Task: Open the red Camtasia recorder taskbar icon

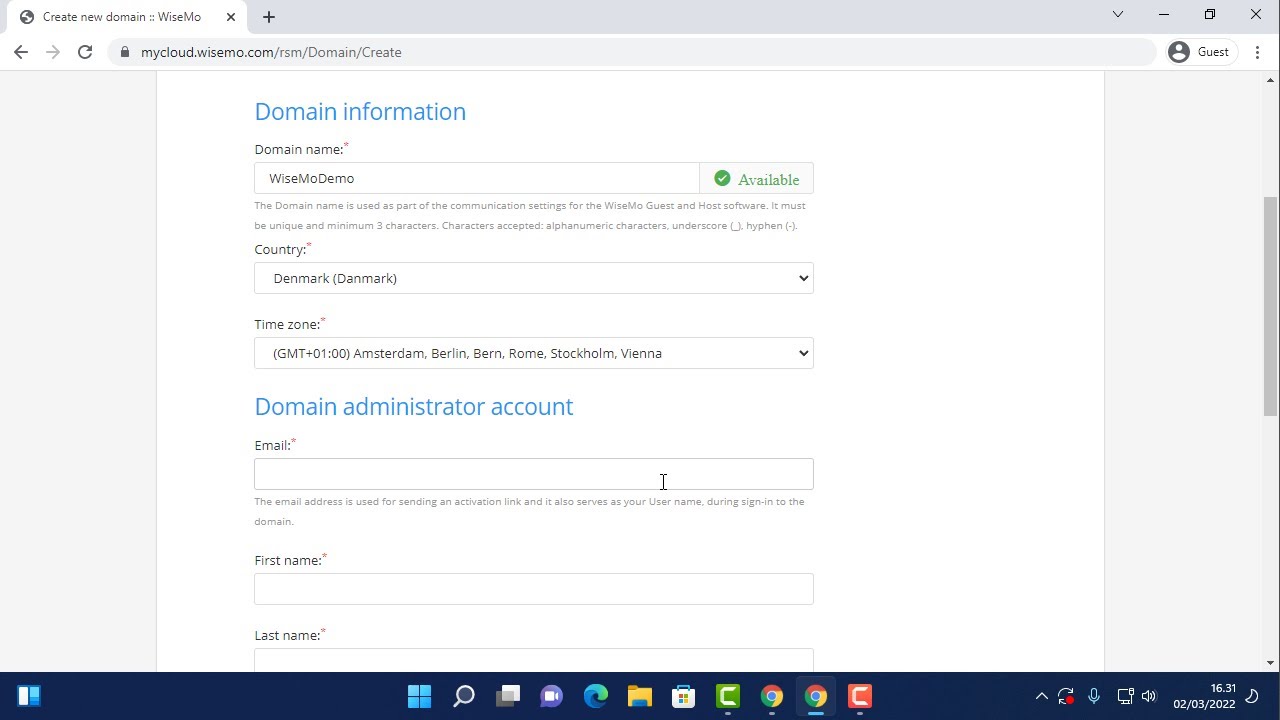Action: click(860, 696)
